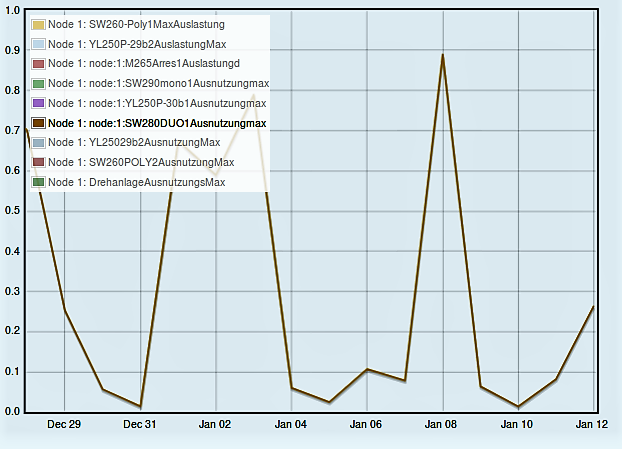Click the red M265Arres1Auslastungd legend swatch
The width and height of the screenshot is (622, 449).
pos(38,64)
